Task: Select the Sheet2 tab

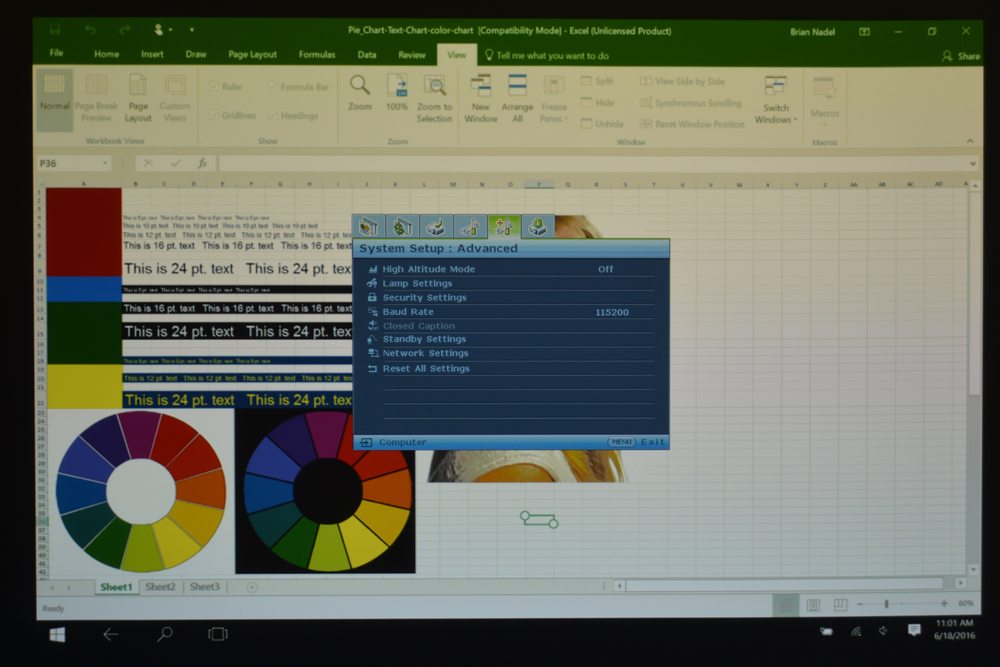Action: click(x=160, y=587)
